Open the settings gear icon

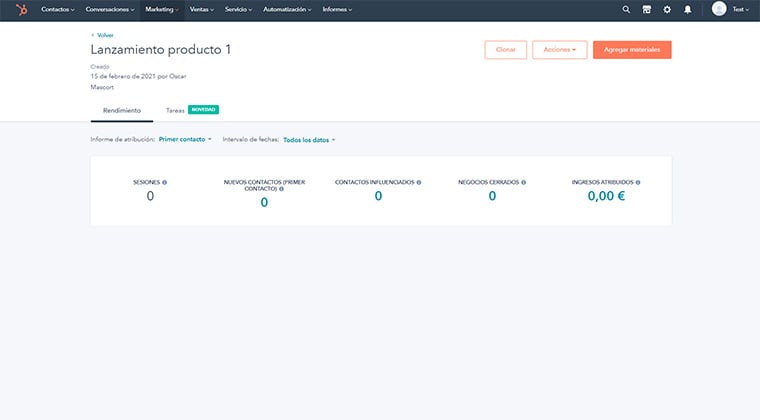pyautogui.click(x=667, y=10)
